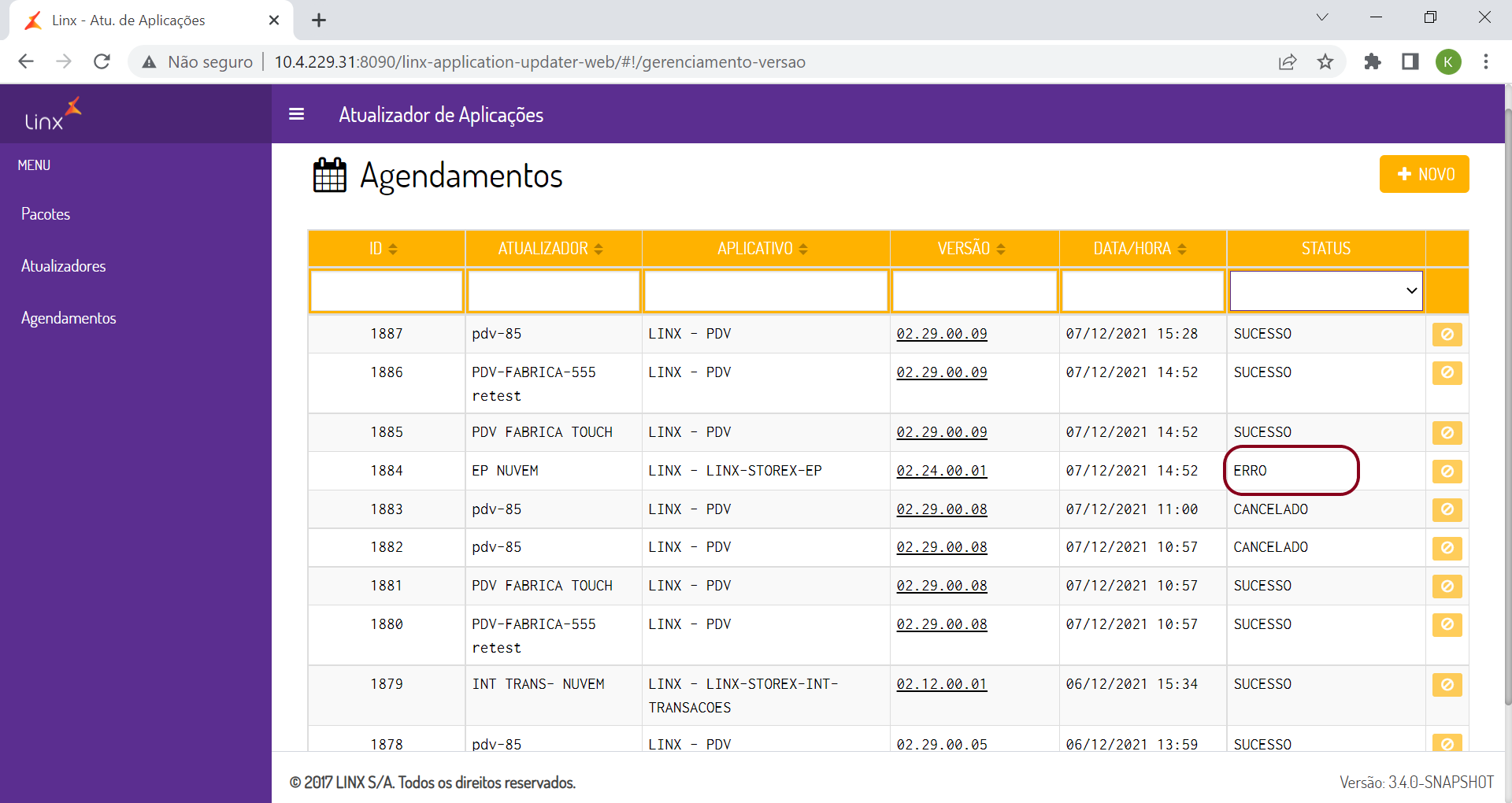Image resolution: width=1512 pixels, height=803 pixels.
Task: Open Pacotes in the side menu
Action: 46,214
